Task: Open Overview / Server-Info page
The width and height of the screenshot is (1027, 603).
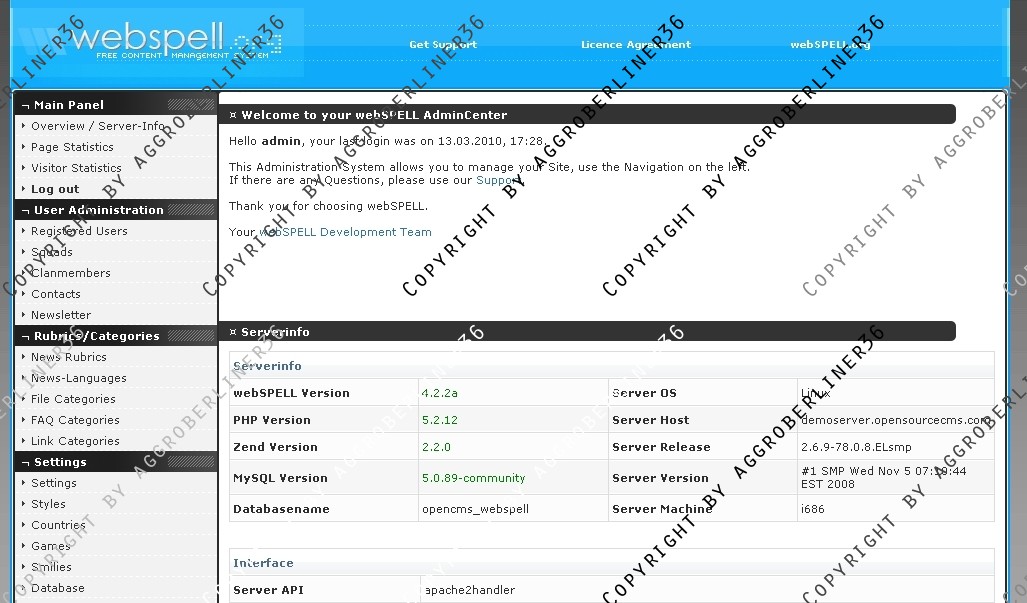Action: (97, 126)
